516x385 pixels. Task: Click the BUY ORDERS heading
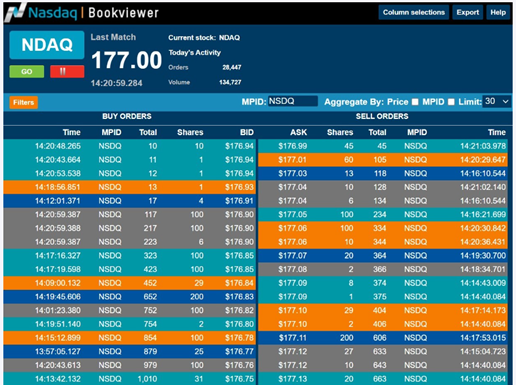coord(127,116)
